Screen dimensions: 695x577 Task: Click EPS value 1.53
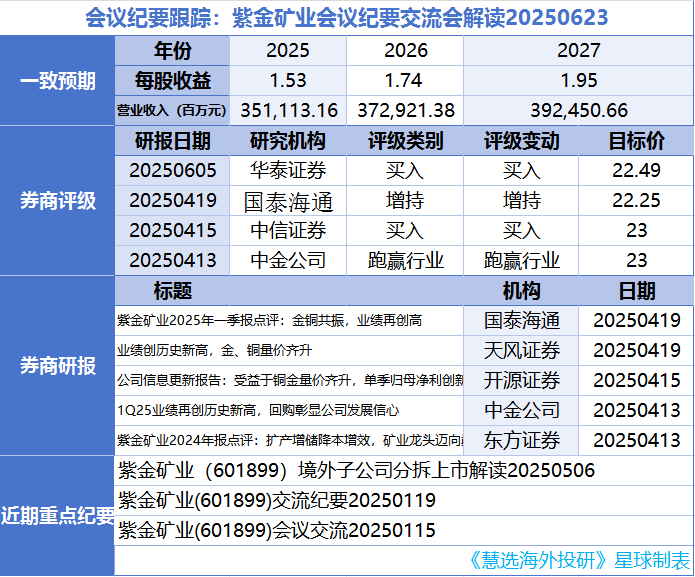click(x=288, y=81)
